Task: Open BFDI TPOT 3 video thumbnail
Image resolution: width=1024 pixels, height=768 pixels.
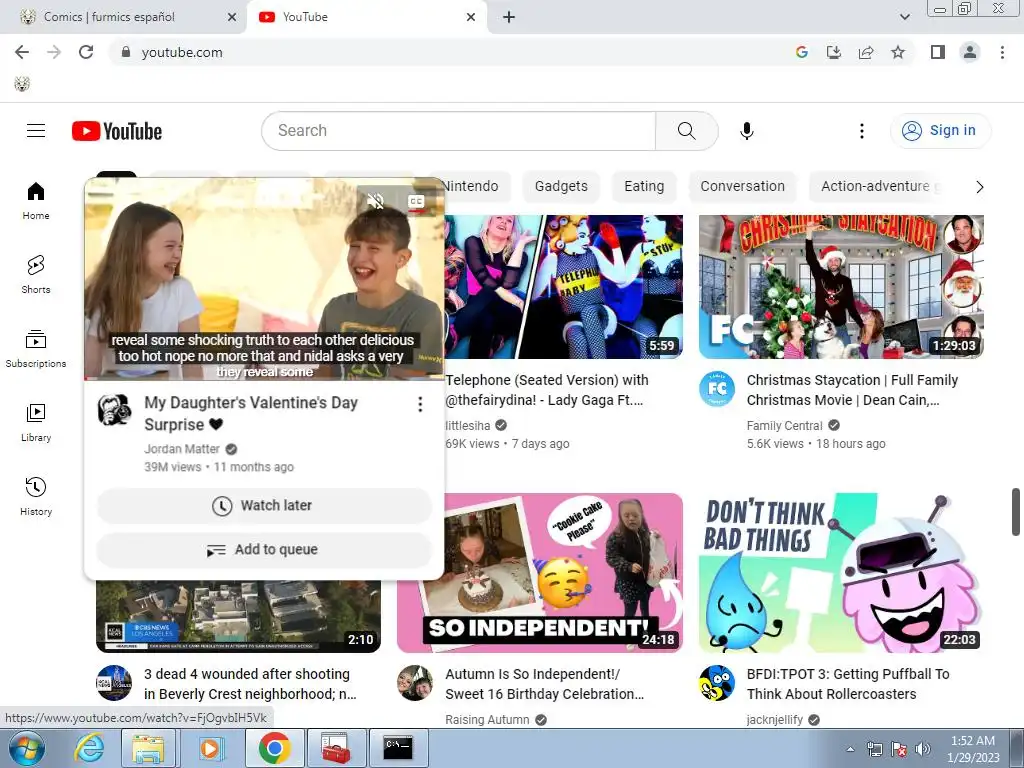Action: pyautogui.click(x=841, y=573)
